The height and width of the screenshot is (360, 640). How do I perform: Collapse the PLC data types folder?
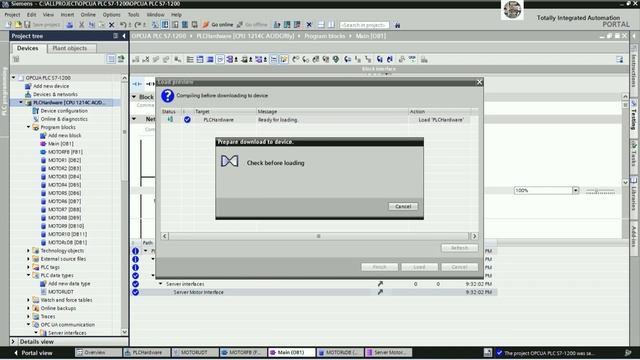pyautogui.click(x=29, y=276)
